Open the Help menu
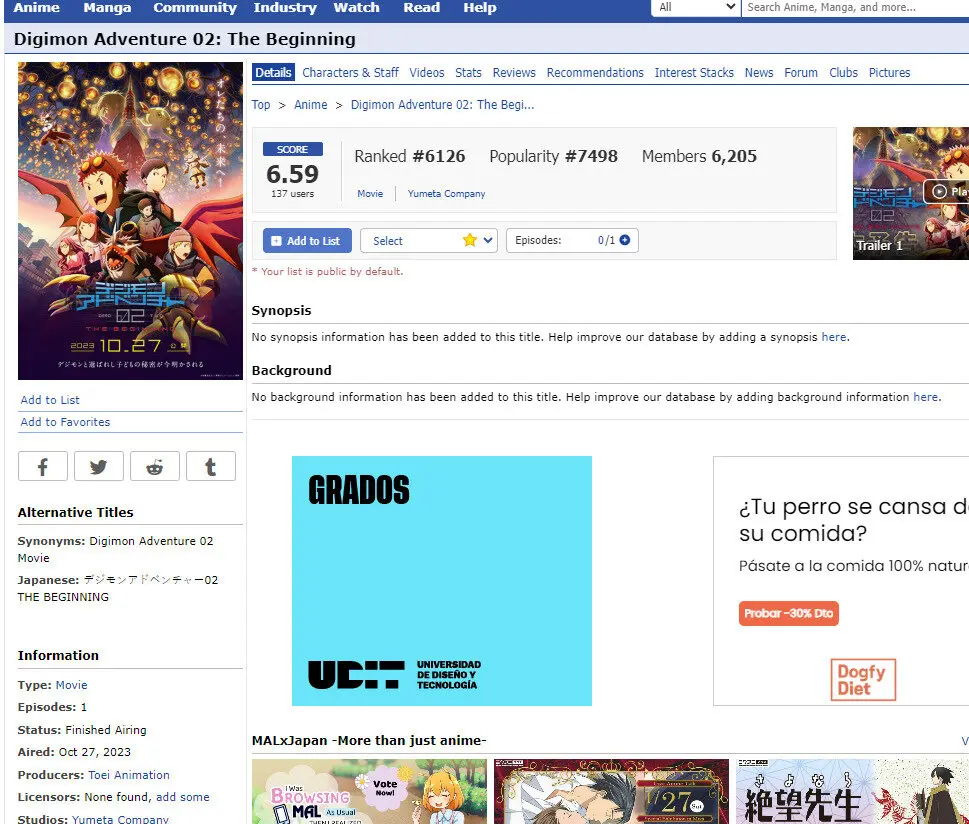This screenshot has height=824, width=969. (x=480, y=7)
